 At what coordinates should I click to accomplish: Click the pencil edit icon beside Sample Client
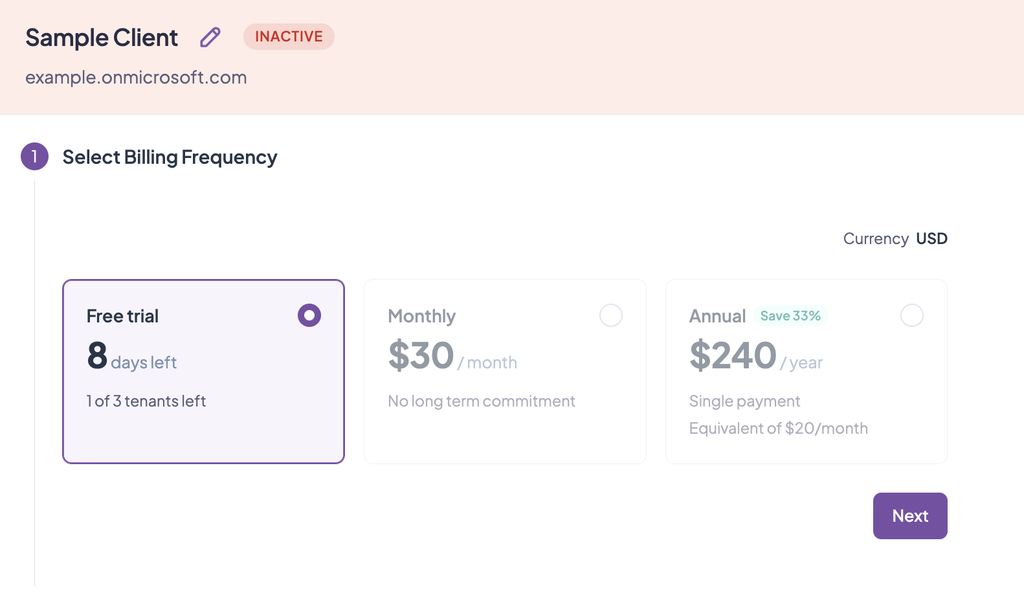pyautogui.click(x=210, y=37)
